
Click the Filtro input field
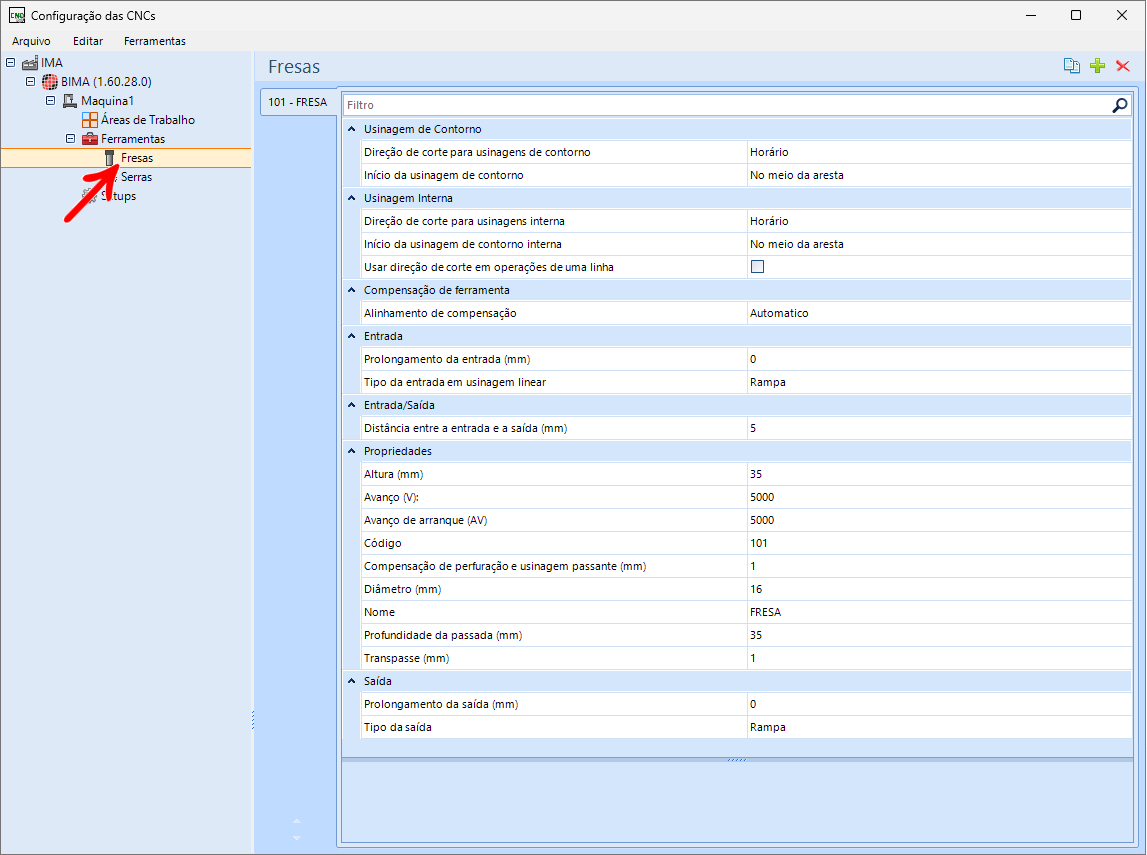point(727,105)
